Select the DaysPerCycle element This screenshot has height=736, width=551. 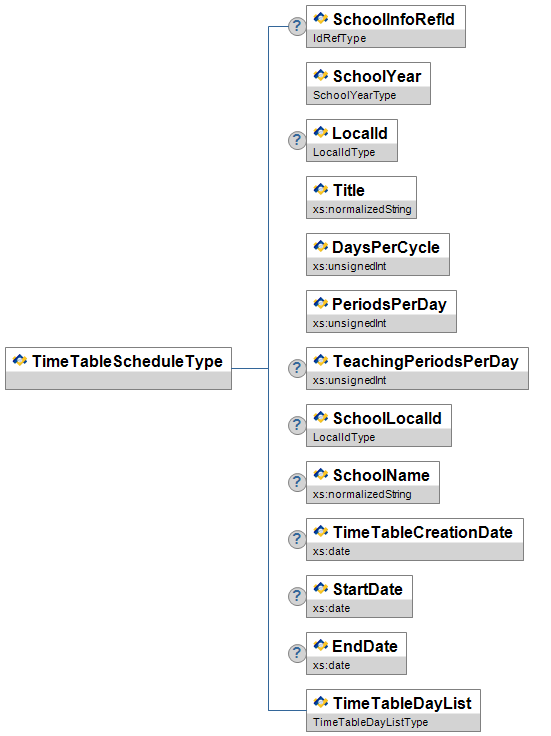click(378, 254)
